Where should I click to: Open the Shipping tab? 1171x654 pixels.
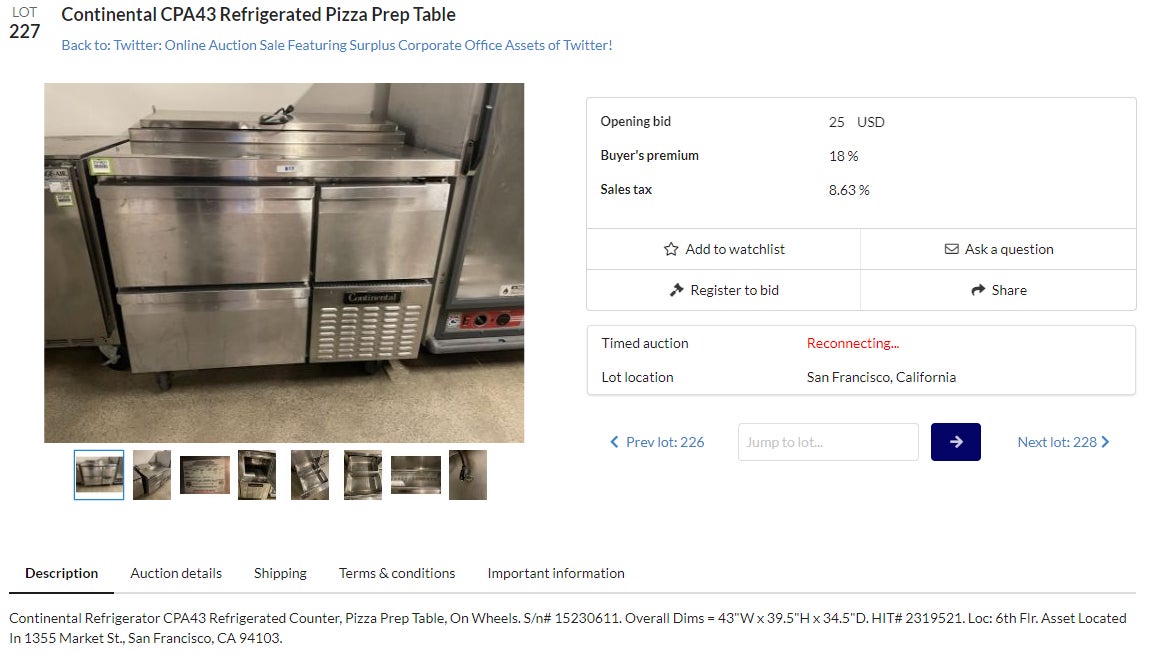280,573
